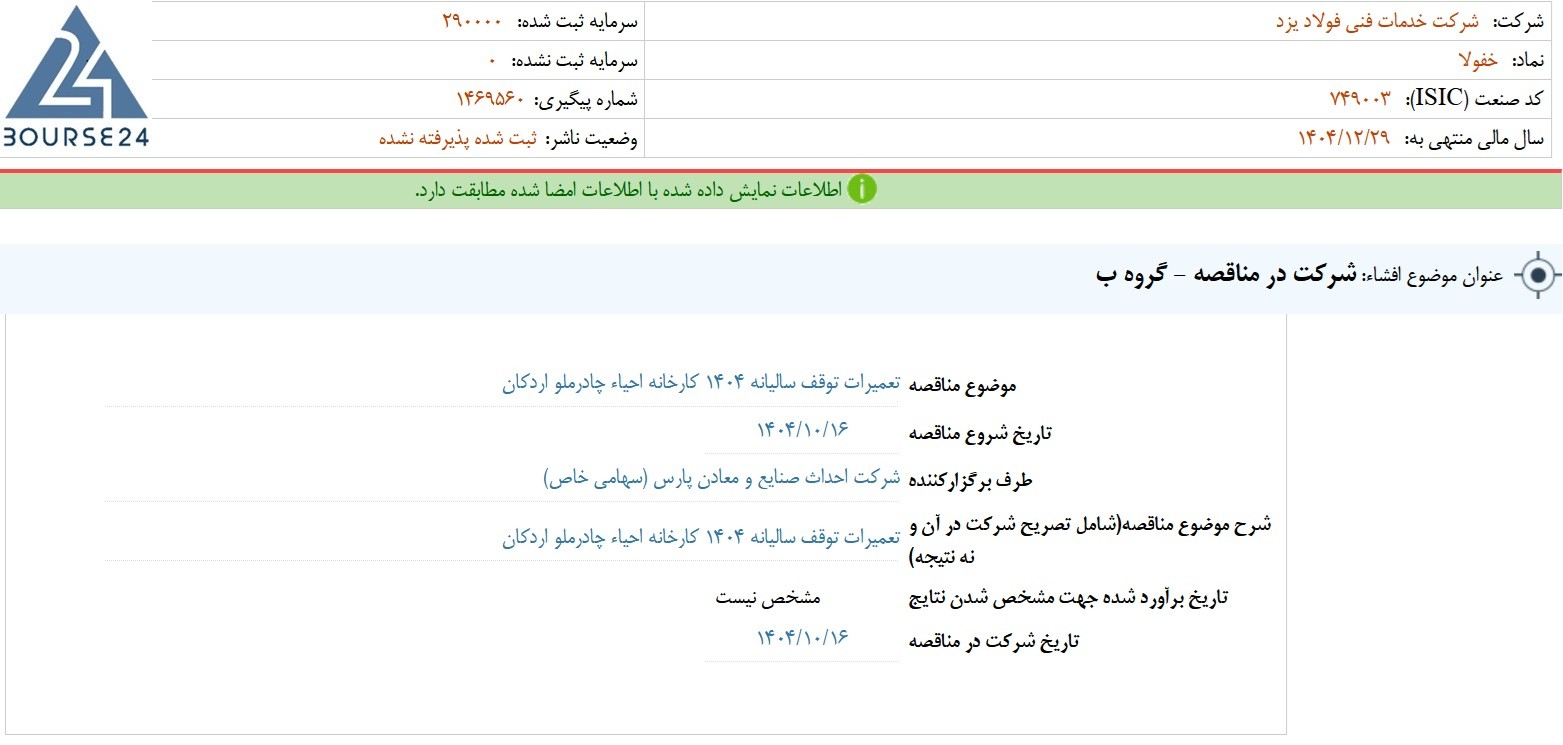Click organizer 'شرکت احداث صنایع و معادن پارس'

click(722, 478)
